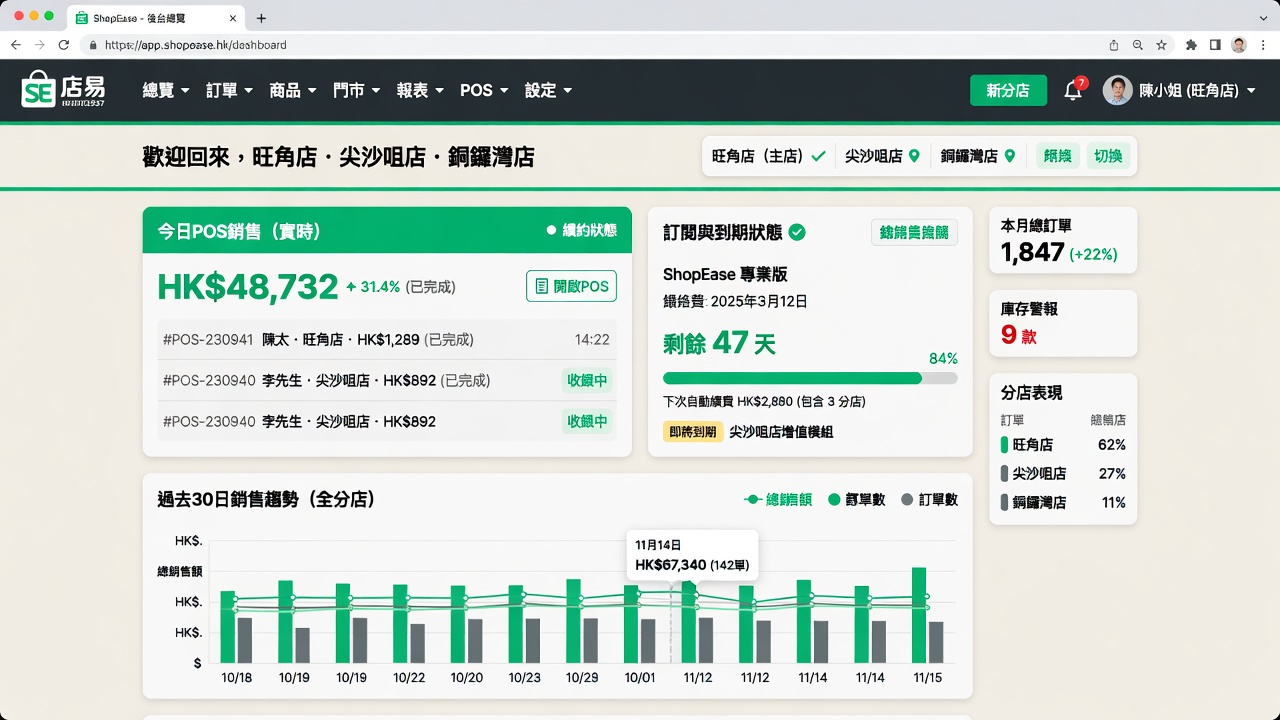Click 旺角店 green color bar in 分店表現

click(1005, 445)
